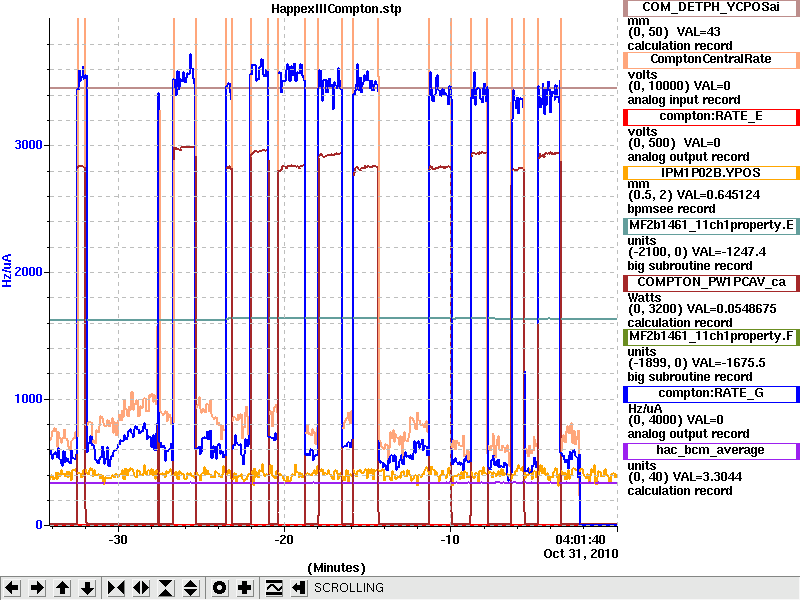Click the Hz/uA y-axis label

7,270
